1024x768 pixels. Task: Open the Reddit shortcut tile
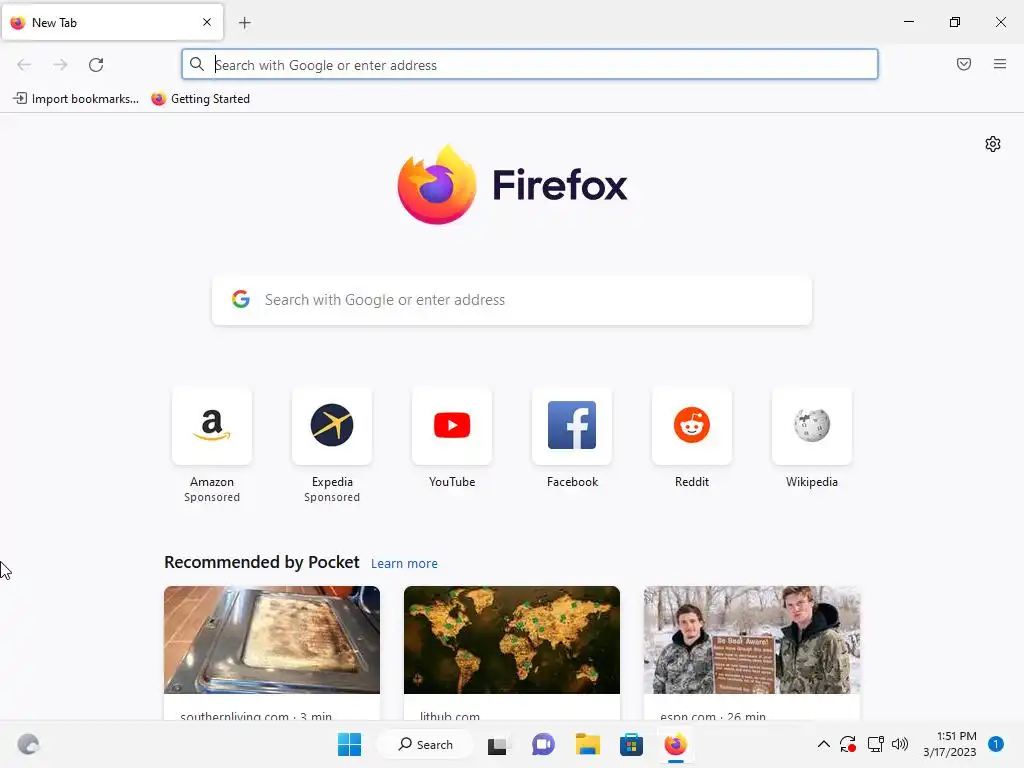point(692,426)
